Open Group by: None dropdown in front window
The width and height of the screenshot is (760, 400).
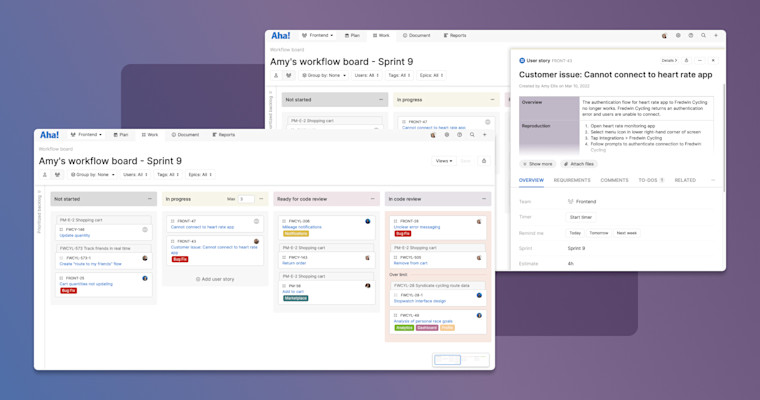coord(92,175)
